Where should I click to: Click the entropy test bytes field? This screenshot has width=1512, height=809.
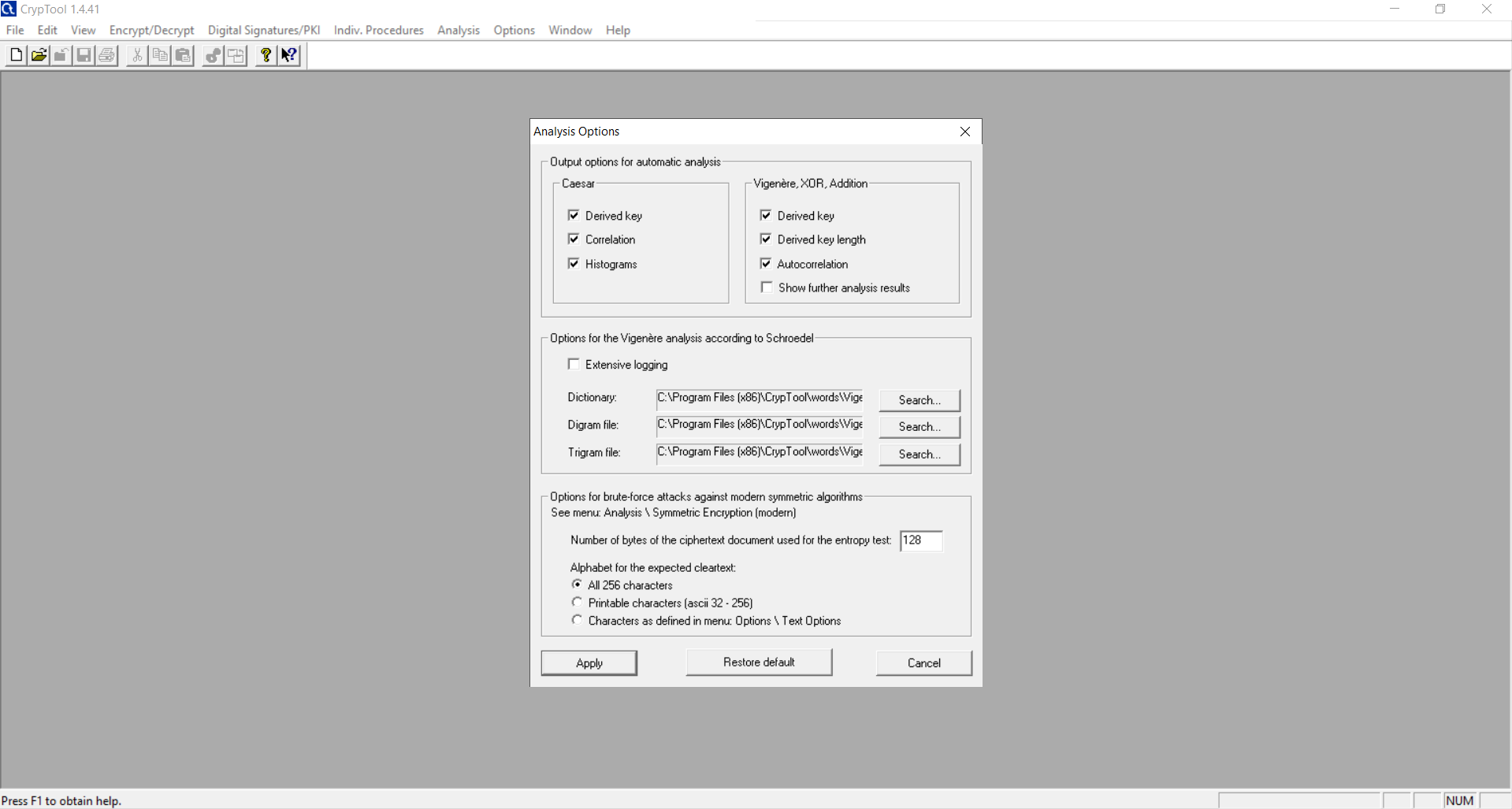coord(921,540)
